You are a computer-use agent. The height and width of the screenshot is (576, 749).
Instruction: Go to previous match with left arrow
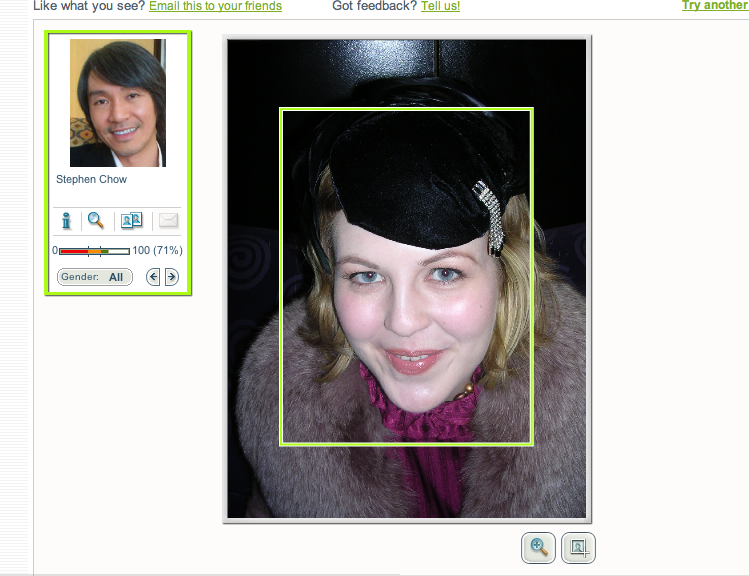[x=153, y=277]
